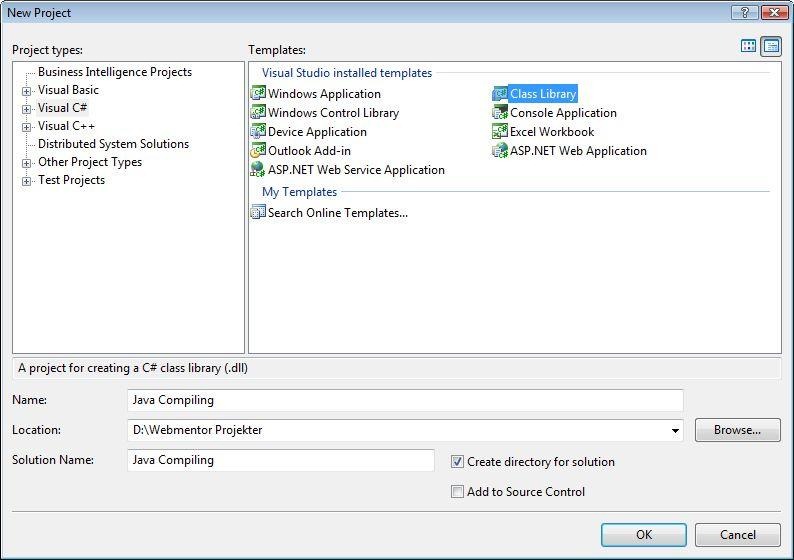Toggle Create directory for solution checkbox
Screen dimensions: 794x560
click(457, 462)
